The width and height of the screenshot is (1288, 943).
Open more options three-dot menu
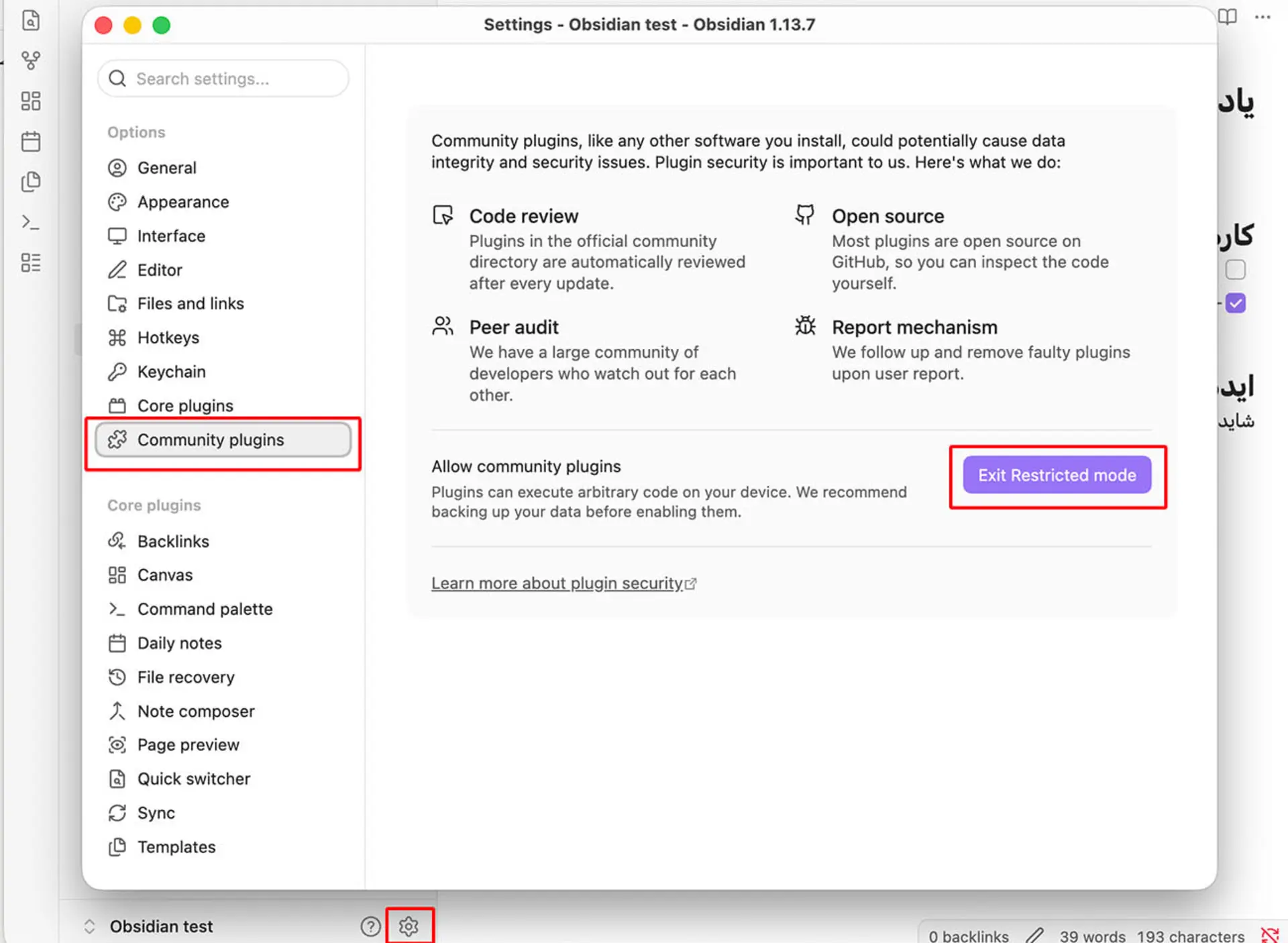1263,17
